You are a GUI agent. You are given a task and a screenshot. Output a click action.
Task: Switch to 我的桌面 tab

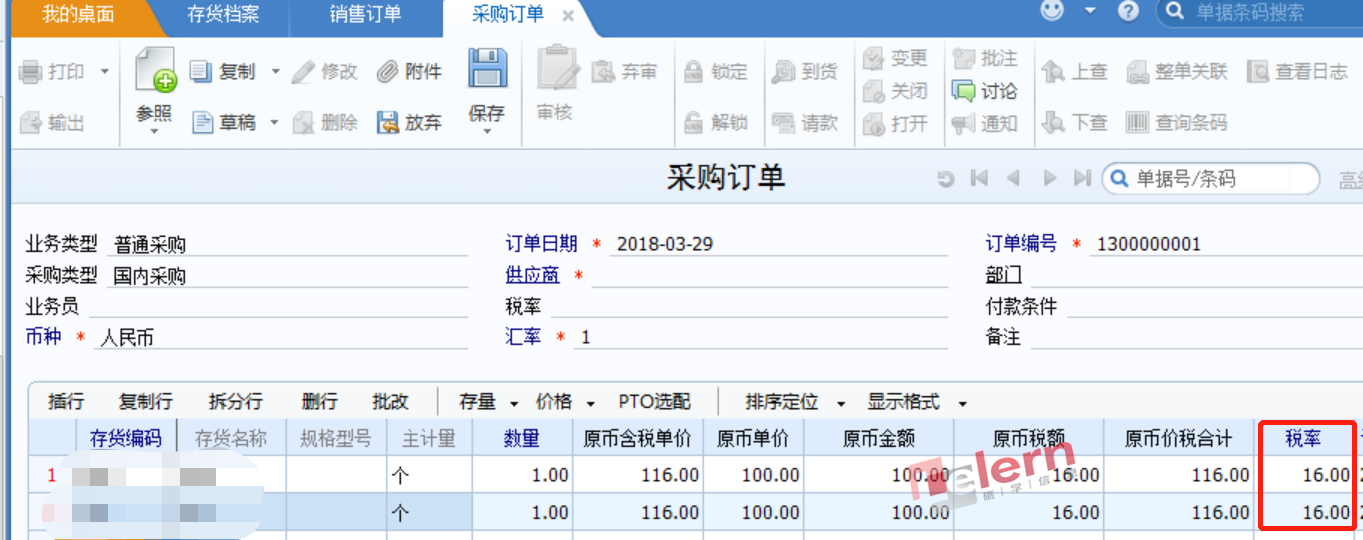tap(78, 15)
